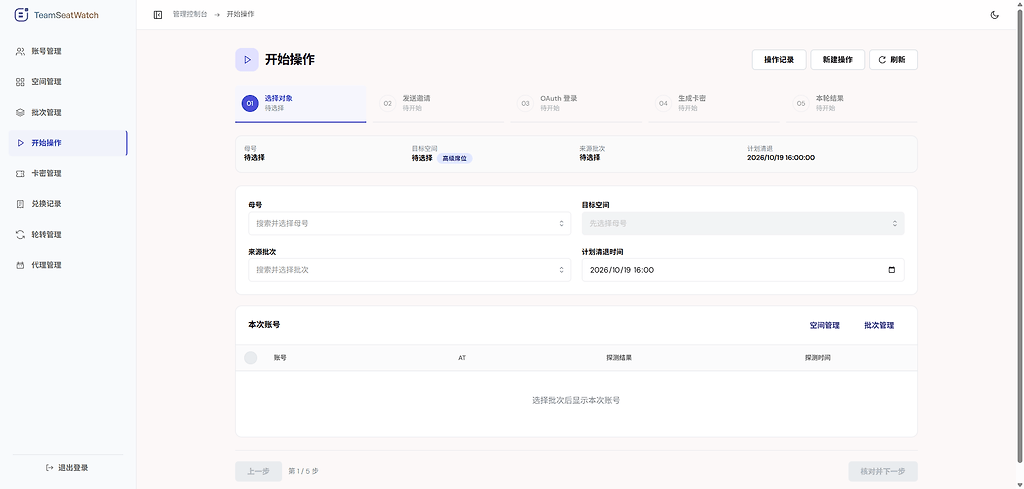Image resolution: width=1024 pixels, height=489 pixels.
Task: Click the refresh arrow icon in 刷新
Action: (x=882, y=60)
